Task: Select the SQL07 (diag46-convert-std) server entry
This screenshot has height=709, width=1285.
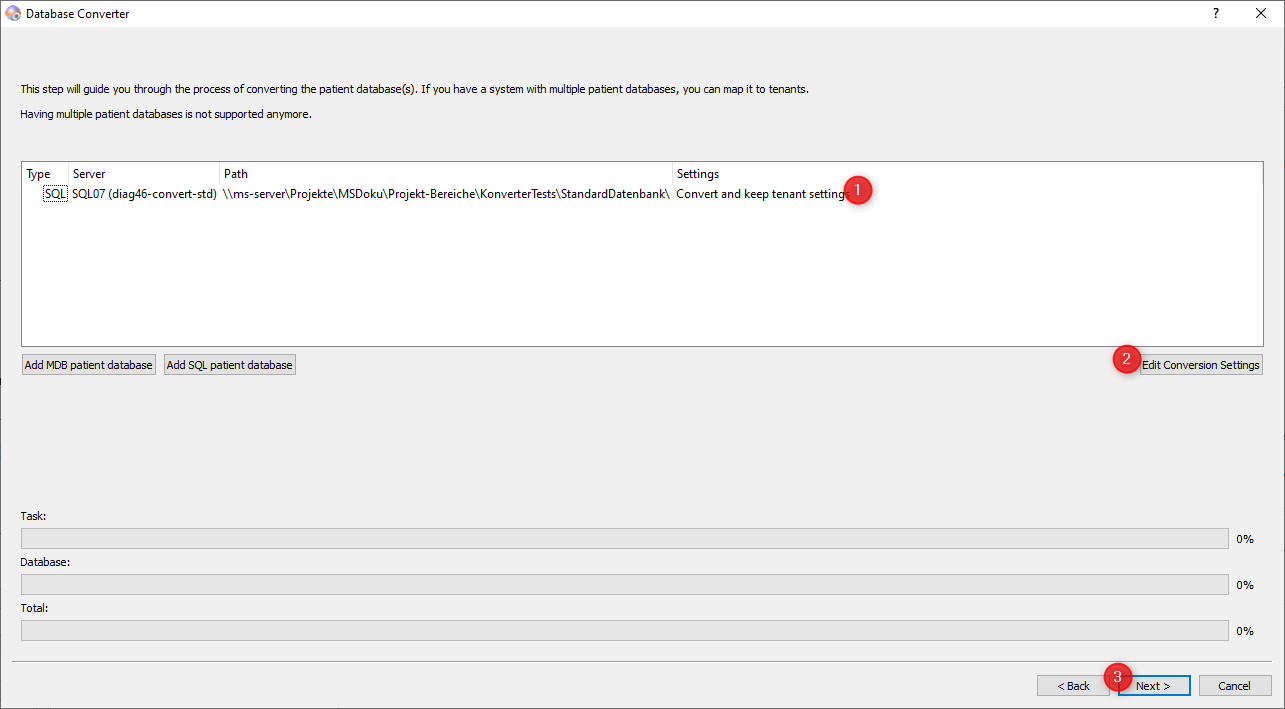Action: pos(144,194)
